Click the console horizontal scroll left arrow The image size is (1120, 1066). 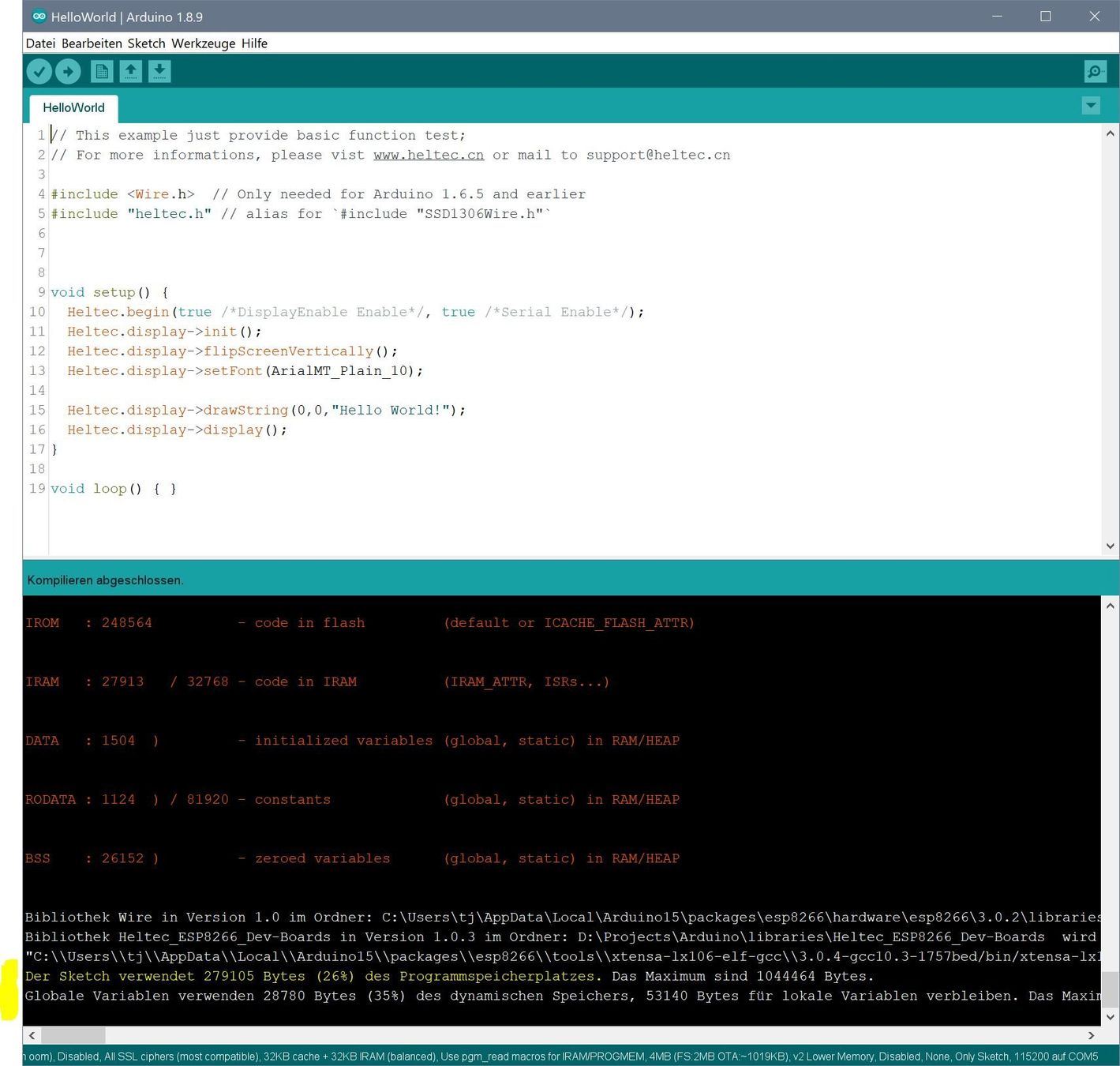click(32, 1035)
